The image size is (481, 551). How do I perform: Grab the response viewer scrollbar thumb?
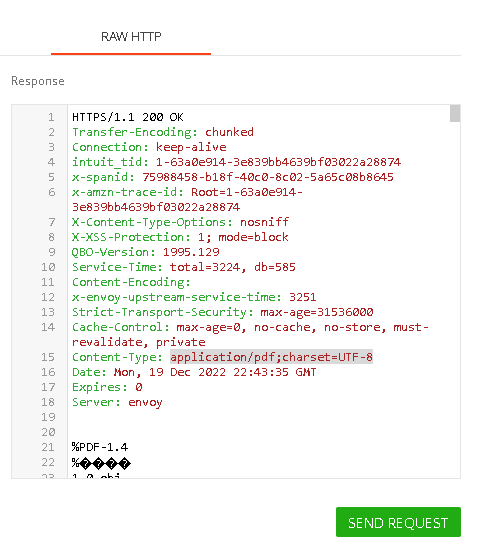[455, 114]
